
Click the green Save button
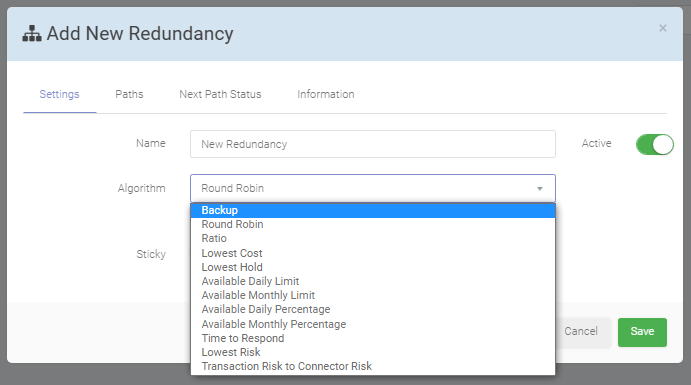[x=642, y=332]
